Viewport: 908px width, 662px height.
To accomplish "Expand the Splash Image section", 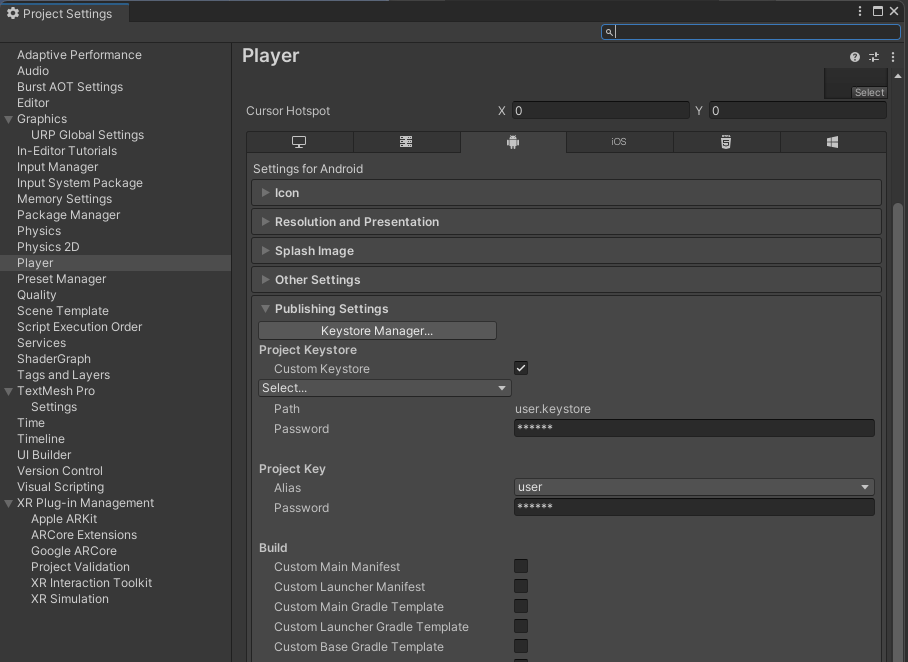I will pos(566,251).
